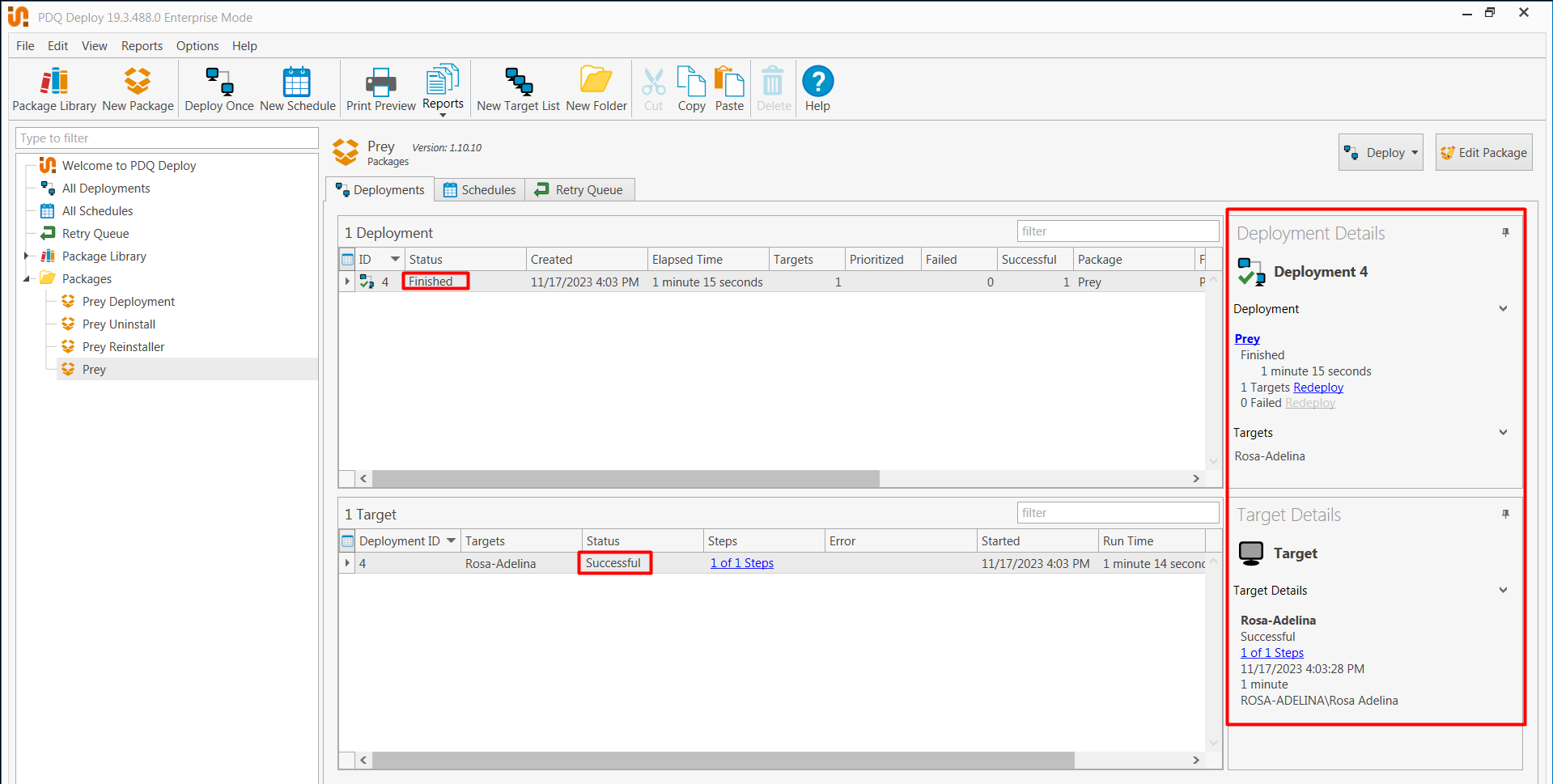Open the Options menu
Screen dimensions: 1553x784
coord(197,46)
